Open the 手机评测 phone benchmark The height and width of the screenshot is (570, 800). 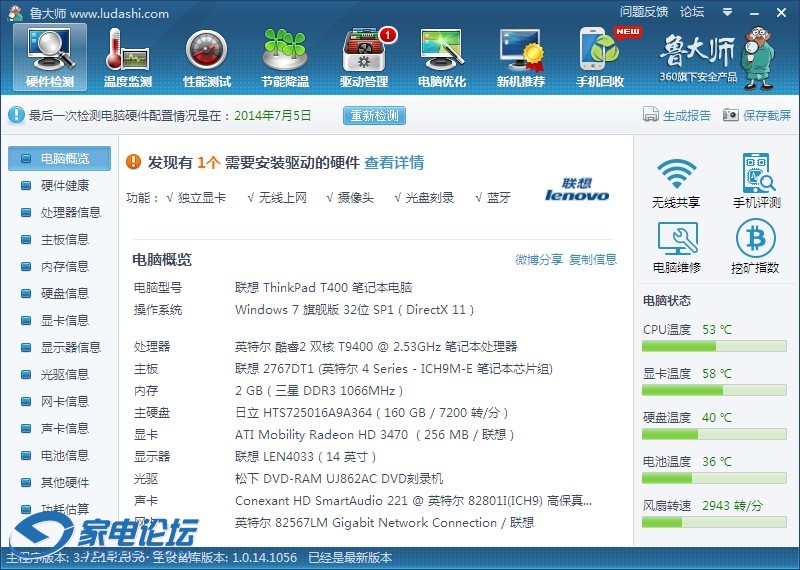pyautogui.click(x=756, y=182)
